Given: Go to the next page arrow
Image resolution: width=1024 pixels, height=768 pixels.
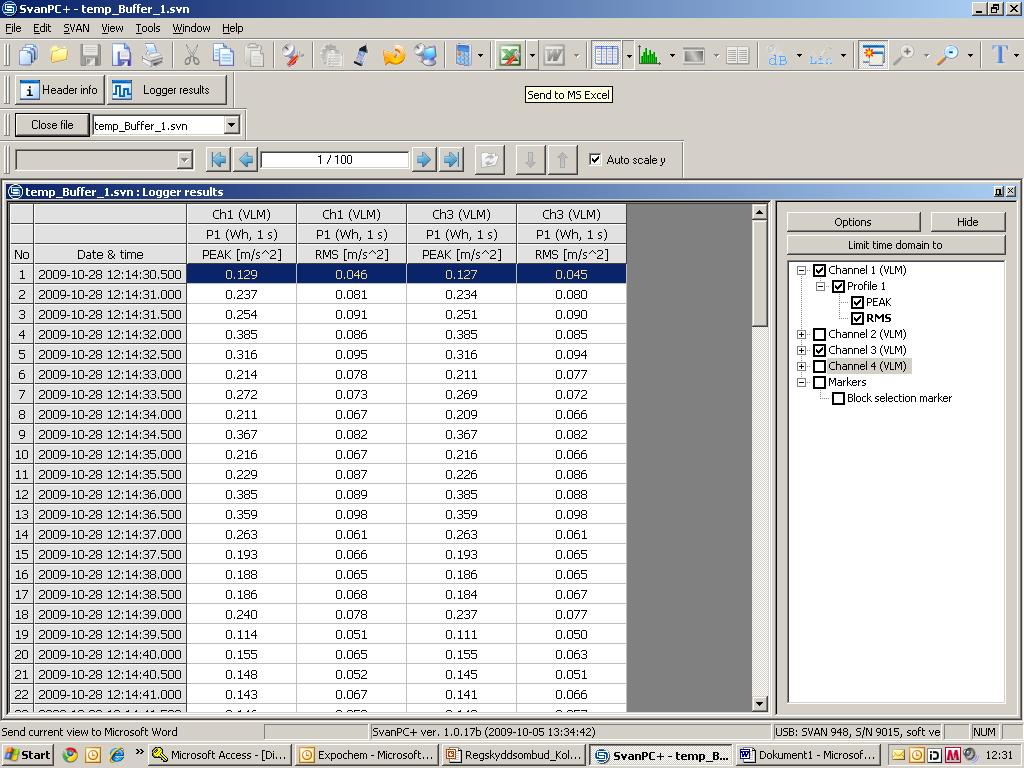Looking at the screenshot, I should point(424,159).
